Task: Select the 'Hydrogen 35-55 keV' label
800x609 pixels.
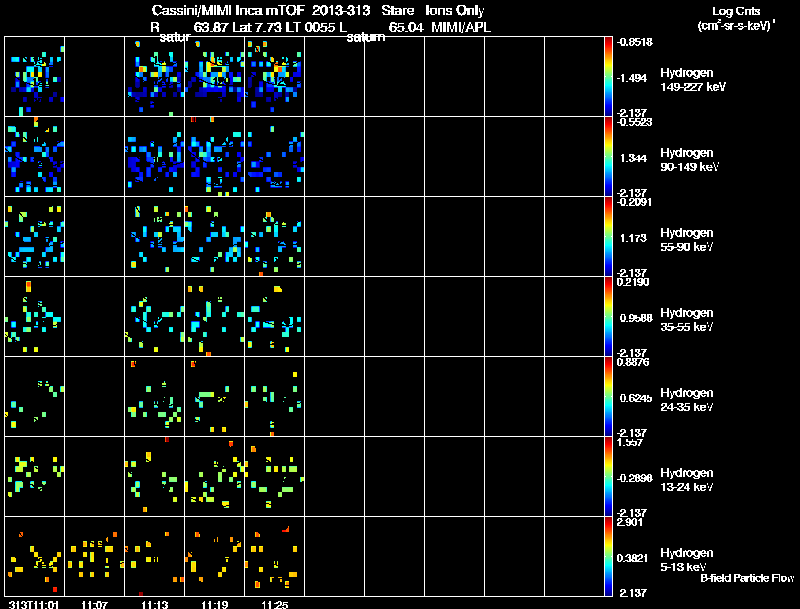Action: tap(687, 320)
